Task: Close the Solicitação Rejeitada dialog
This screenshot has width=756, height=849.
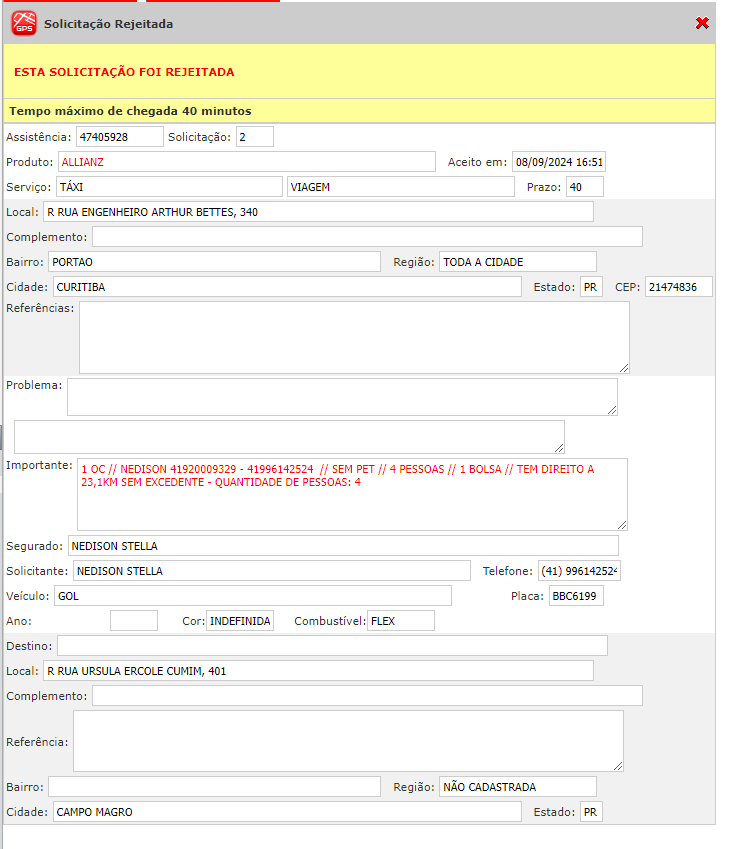Action: tap(702, 23)
